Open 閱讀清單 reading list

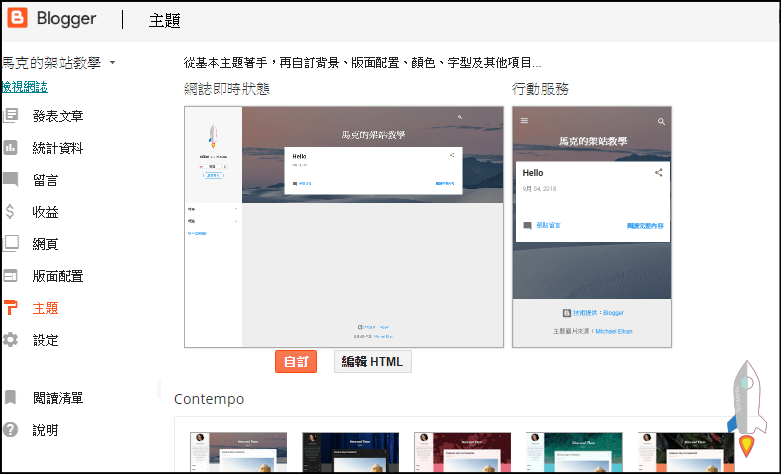(x=58, y=398)
